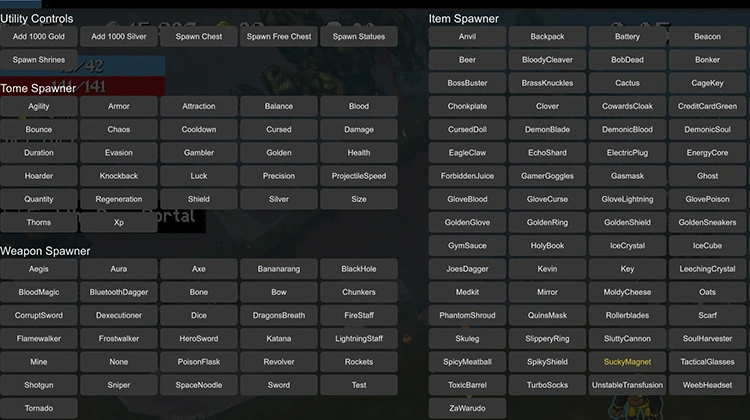Select the Frostwalker weapon
The width and height of the screenshot is (750, 420).
click(x=119, y=339)
